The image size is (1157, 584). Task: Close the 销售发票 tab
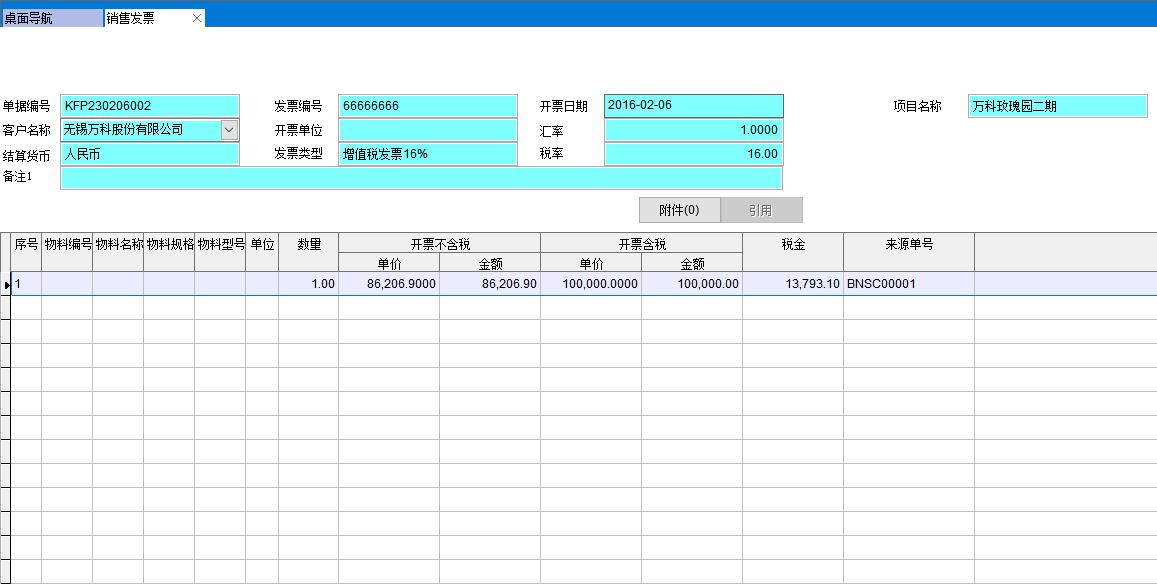[x=197, y=18]
